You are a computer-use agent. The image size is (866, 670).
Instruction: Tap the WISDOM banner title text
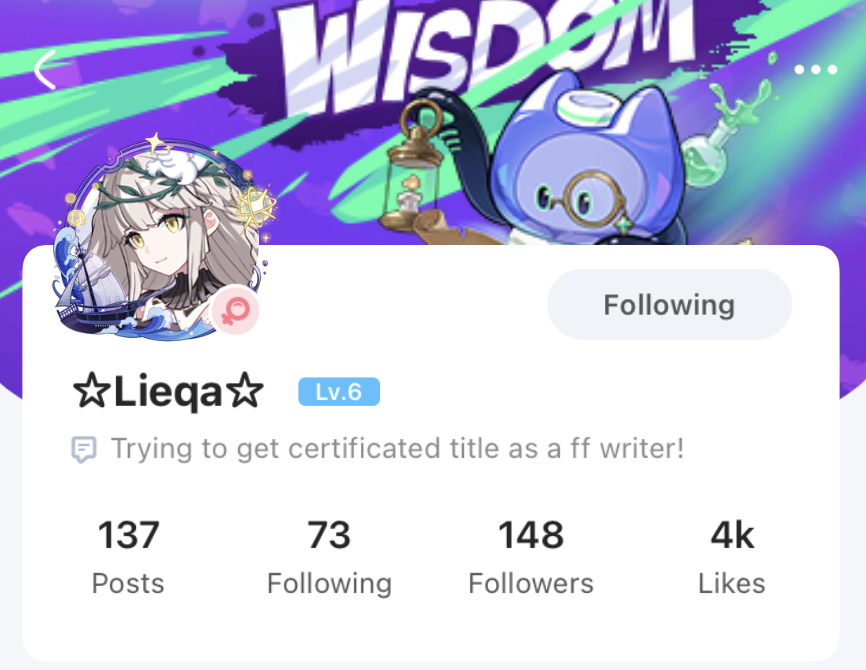tap(486, 52)
